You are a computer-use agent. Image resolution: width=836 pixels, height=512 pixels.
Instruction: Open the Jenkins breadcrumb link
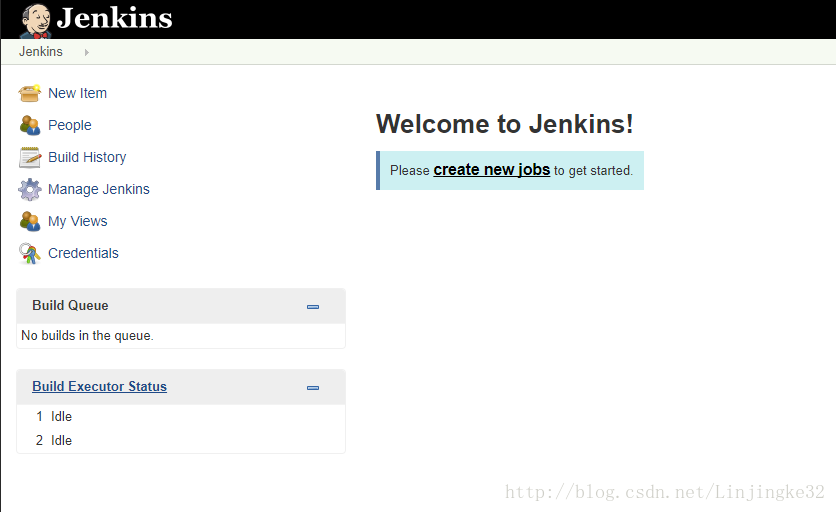pyautogui.click(x=41, y=52)
